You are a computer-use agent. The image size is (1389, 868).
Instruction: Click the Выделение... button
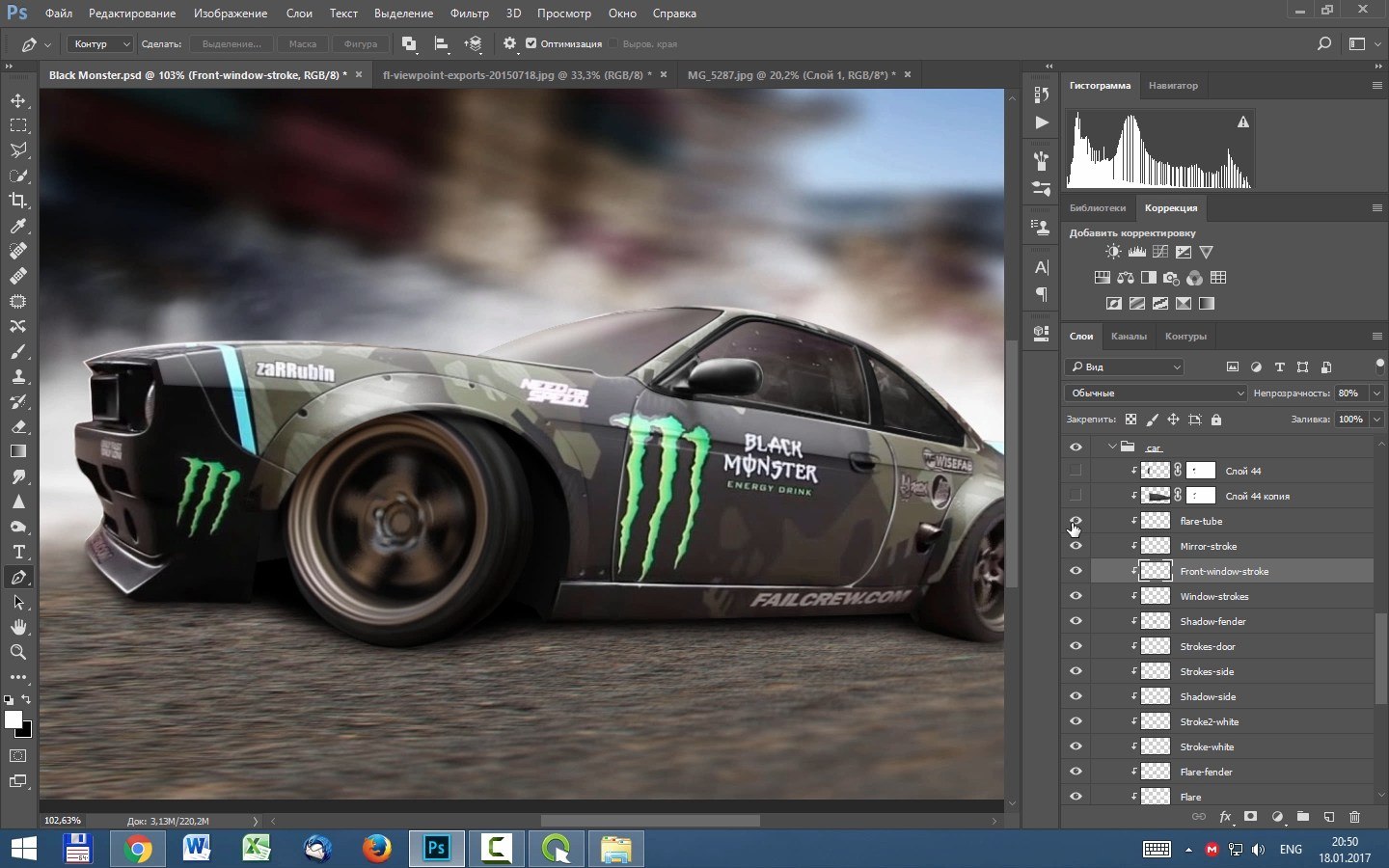[x=231, y=43]
